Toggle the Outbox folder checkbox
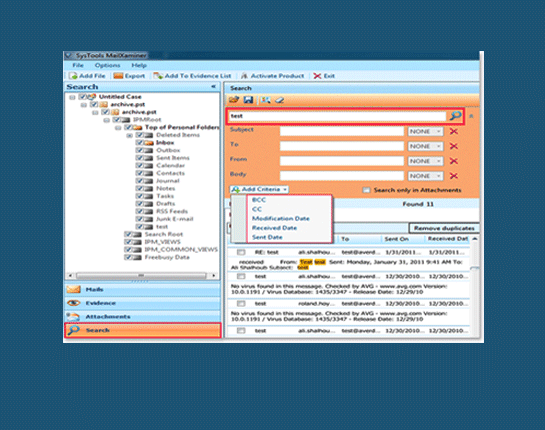 [139, 150]
